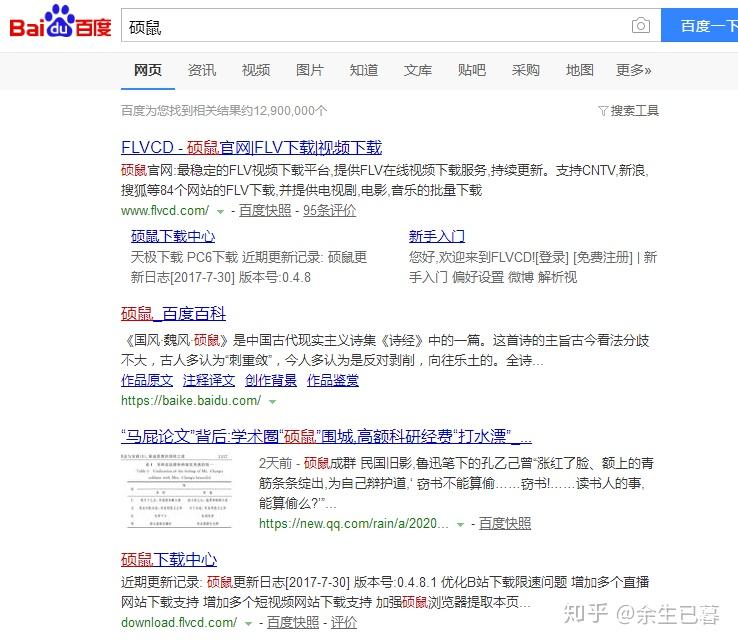Screen dimensions: 738x644
Task: Open 硕鼠_百度百科 result
Action: click(173, 314)
